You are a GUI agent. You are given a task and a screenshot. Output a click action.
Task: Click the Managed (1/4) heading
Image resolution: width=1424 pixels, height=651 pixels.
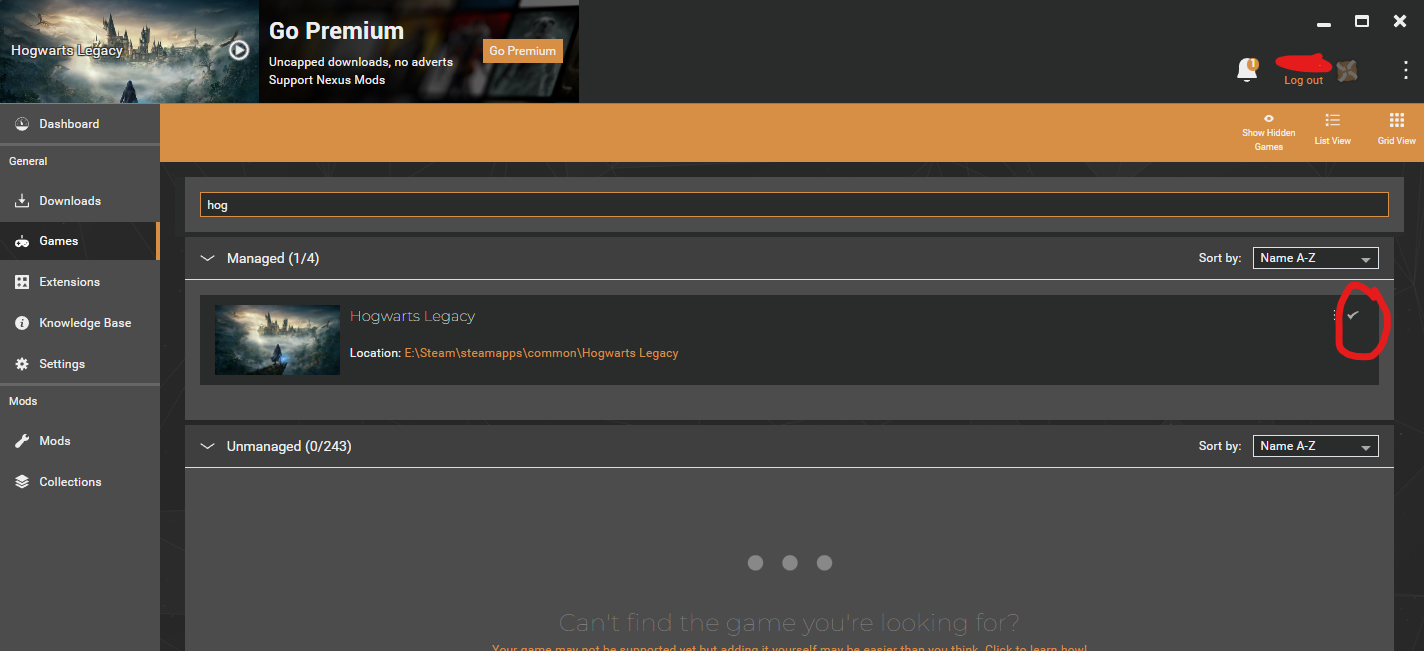(273, 258)
